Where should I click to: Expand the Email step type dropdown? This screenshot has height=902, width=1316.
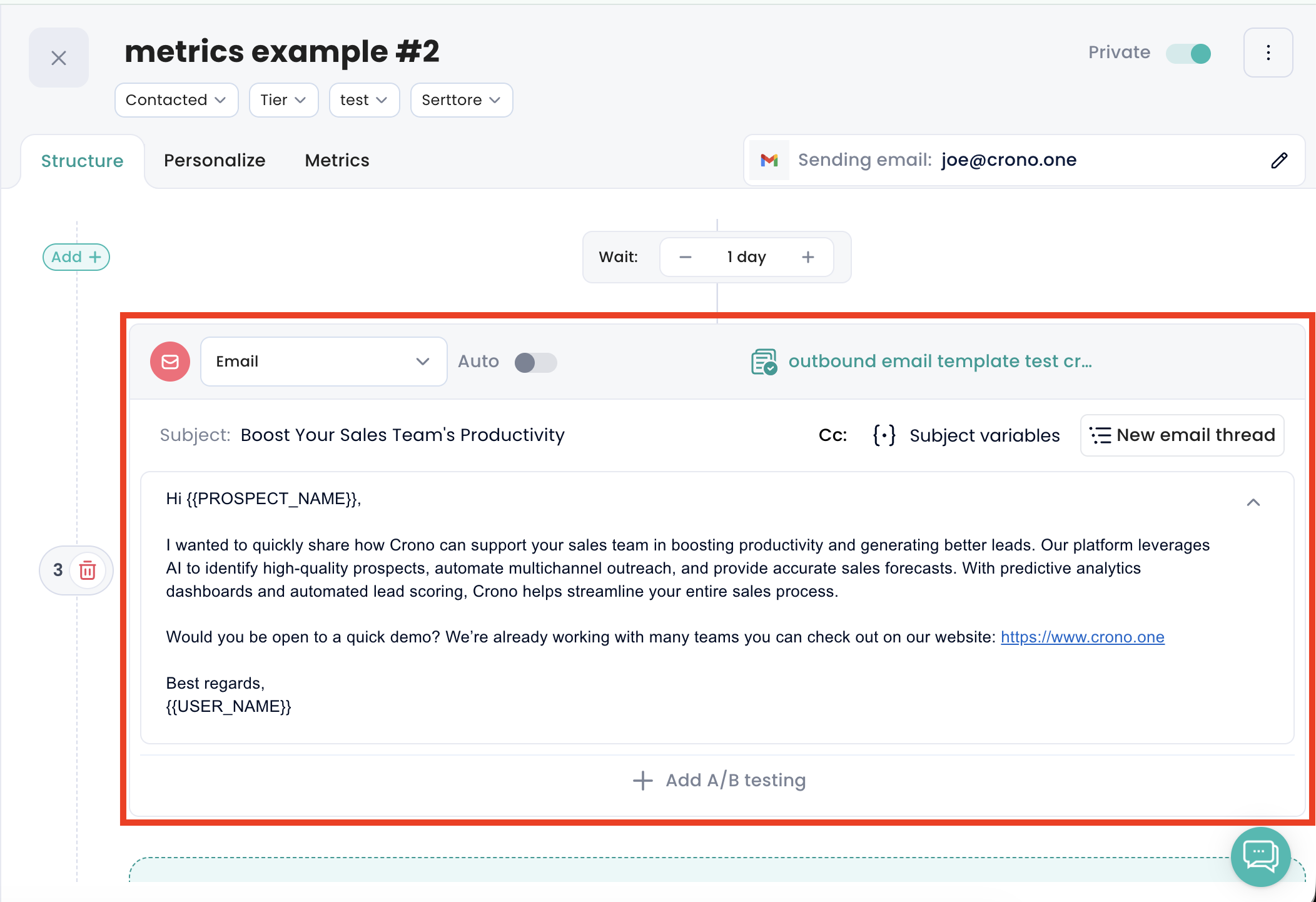323,362
